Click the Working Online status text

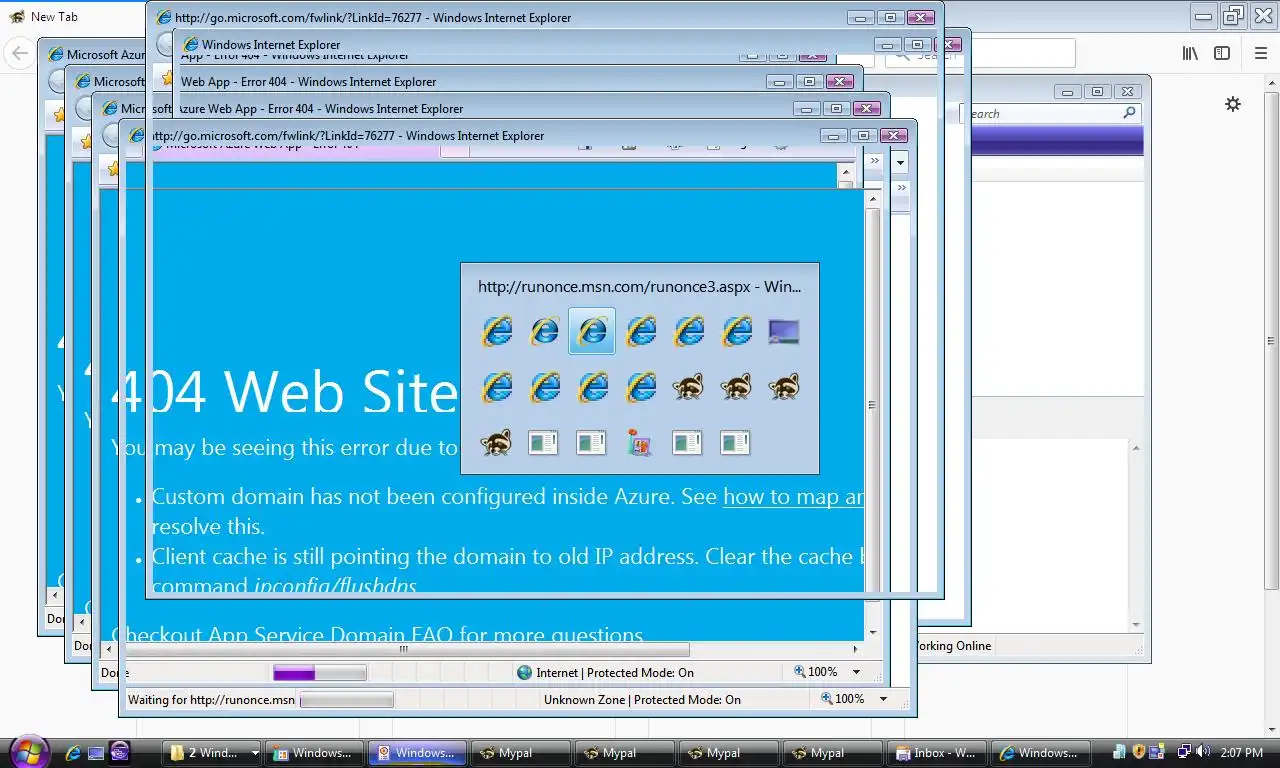click(954, 646)
